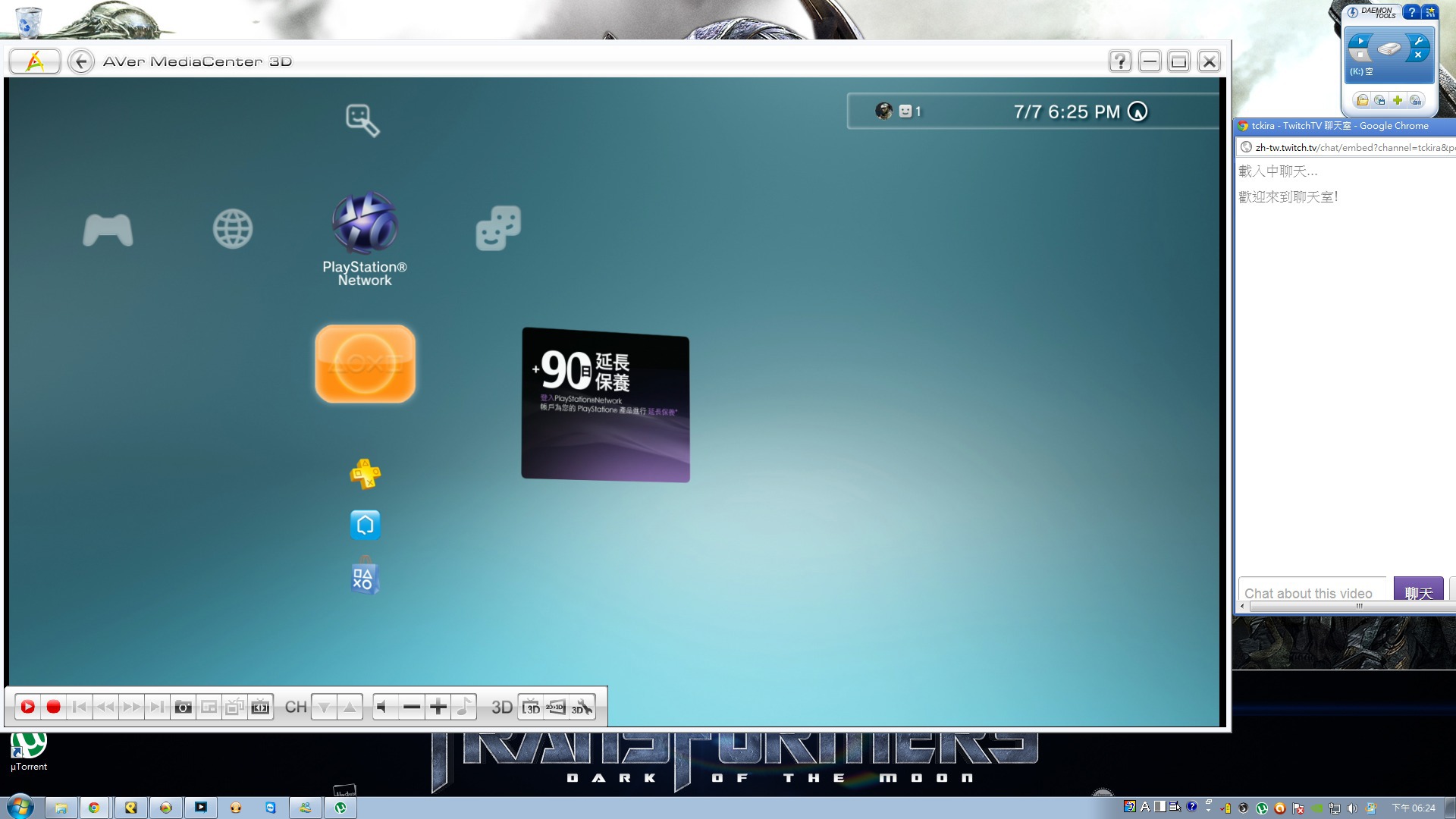This screenshot has width=1456, height=819.
Task: Click Daemon Tools disc image creation icon
Action: point(1380,100)
